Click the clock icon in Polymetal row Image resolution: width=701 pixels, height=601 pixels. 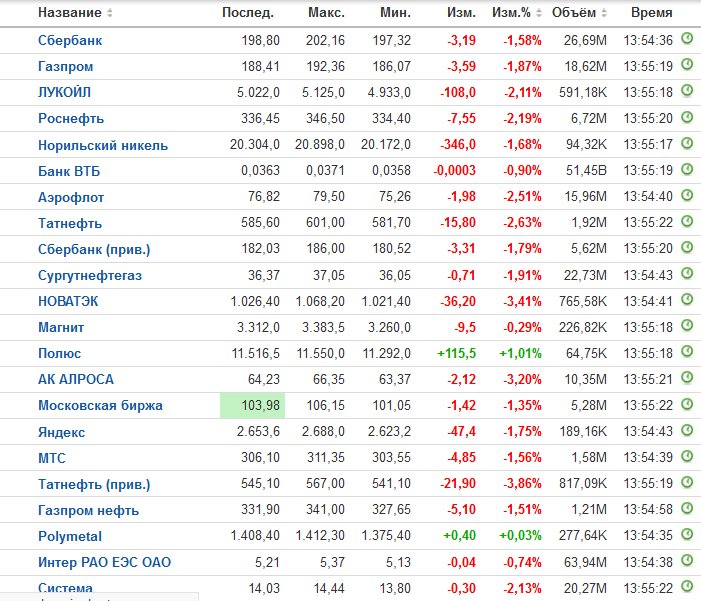coord(687,534)
